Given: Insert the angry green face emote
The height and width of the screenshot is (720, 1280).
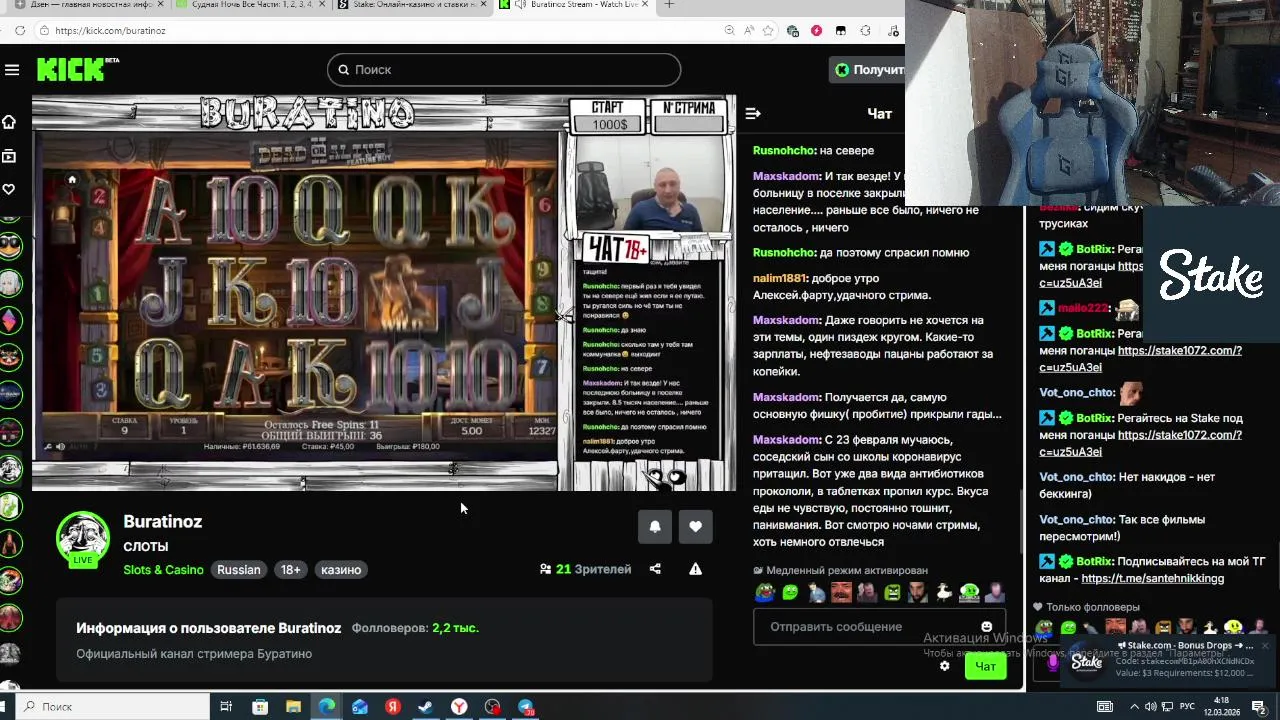Looking at the screenshot, I should point(893,592).
